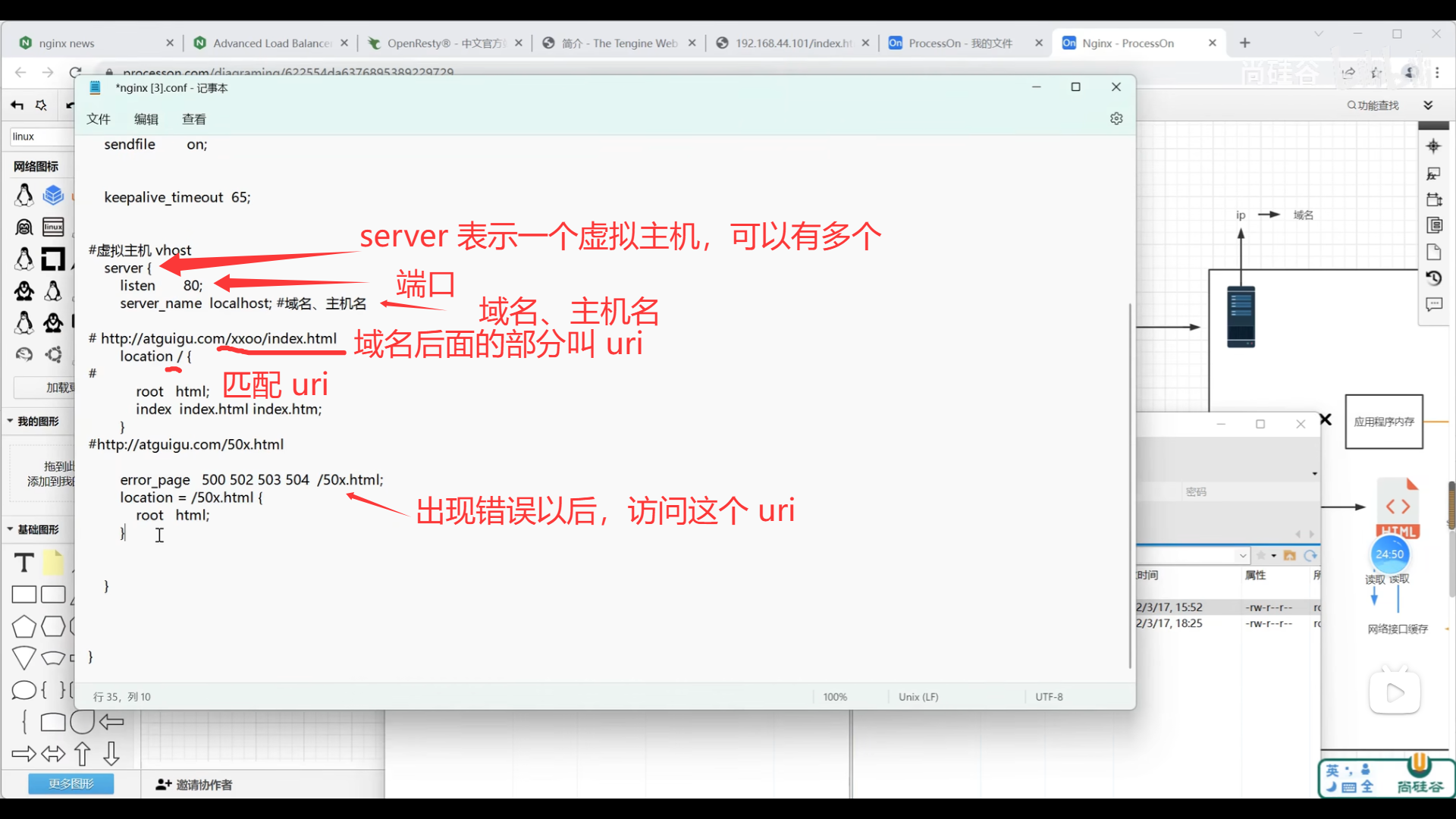The width and height of the screenshot is (1456, 819).
Task: Select the Tux penguin network icon
Action: tap(24, 195)
